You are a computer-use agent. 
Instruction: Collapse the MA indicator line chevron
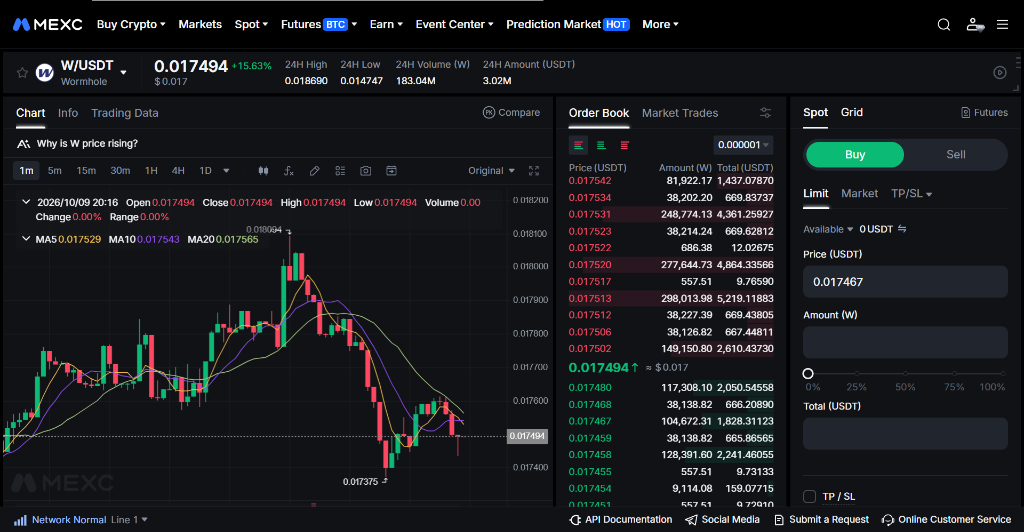[x=26, y=239]
